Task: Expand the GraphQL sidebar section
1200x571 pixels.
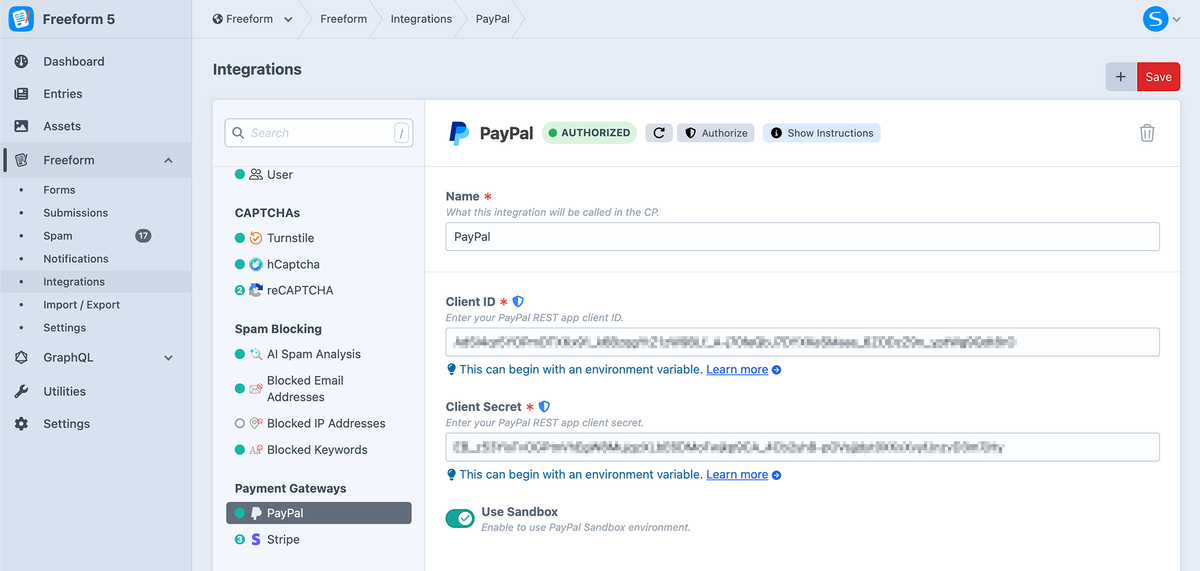Action: coord(168,358)
